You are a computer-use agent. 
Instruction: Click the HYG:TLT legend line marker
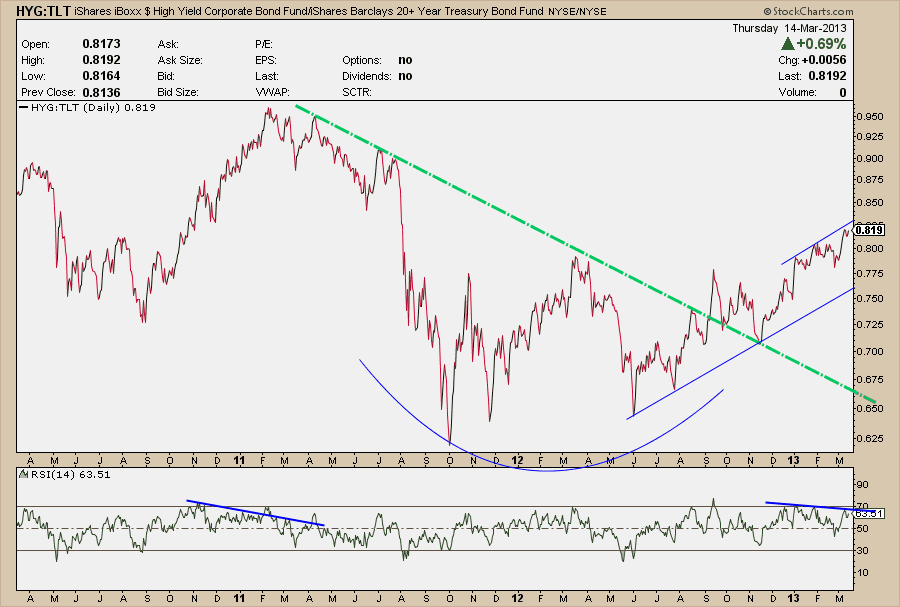pyautogui.click(x=22, y=107)
